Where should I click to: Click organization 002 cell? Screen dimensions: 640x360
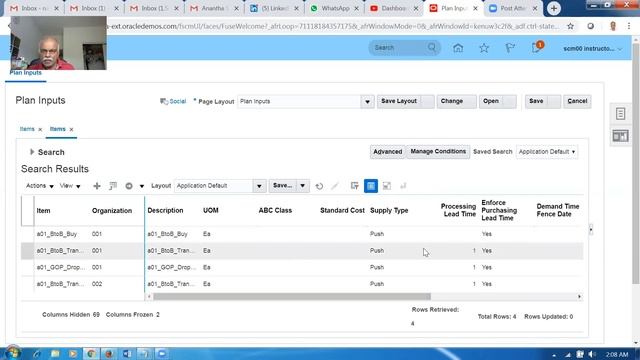(97, 284)
